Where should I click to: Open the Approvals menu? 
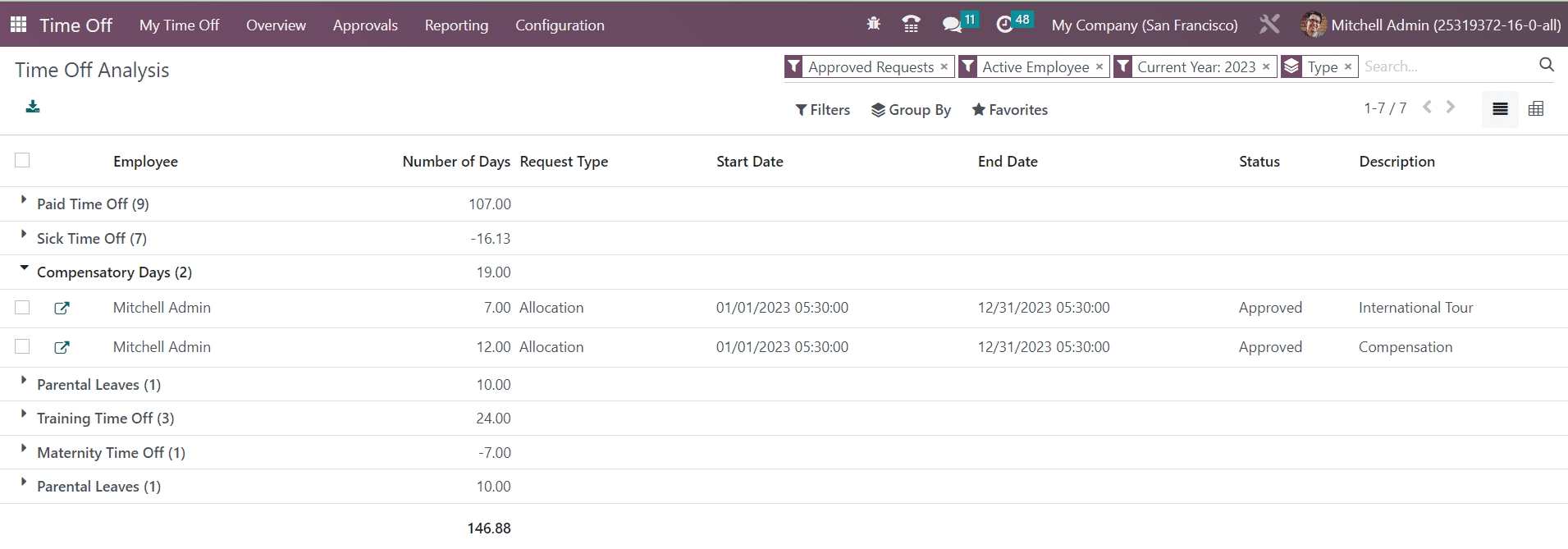point(365,25)
